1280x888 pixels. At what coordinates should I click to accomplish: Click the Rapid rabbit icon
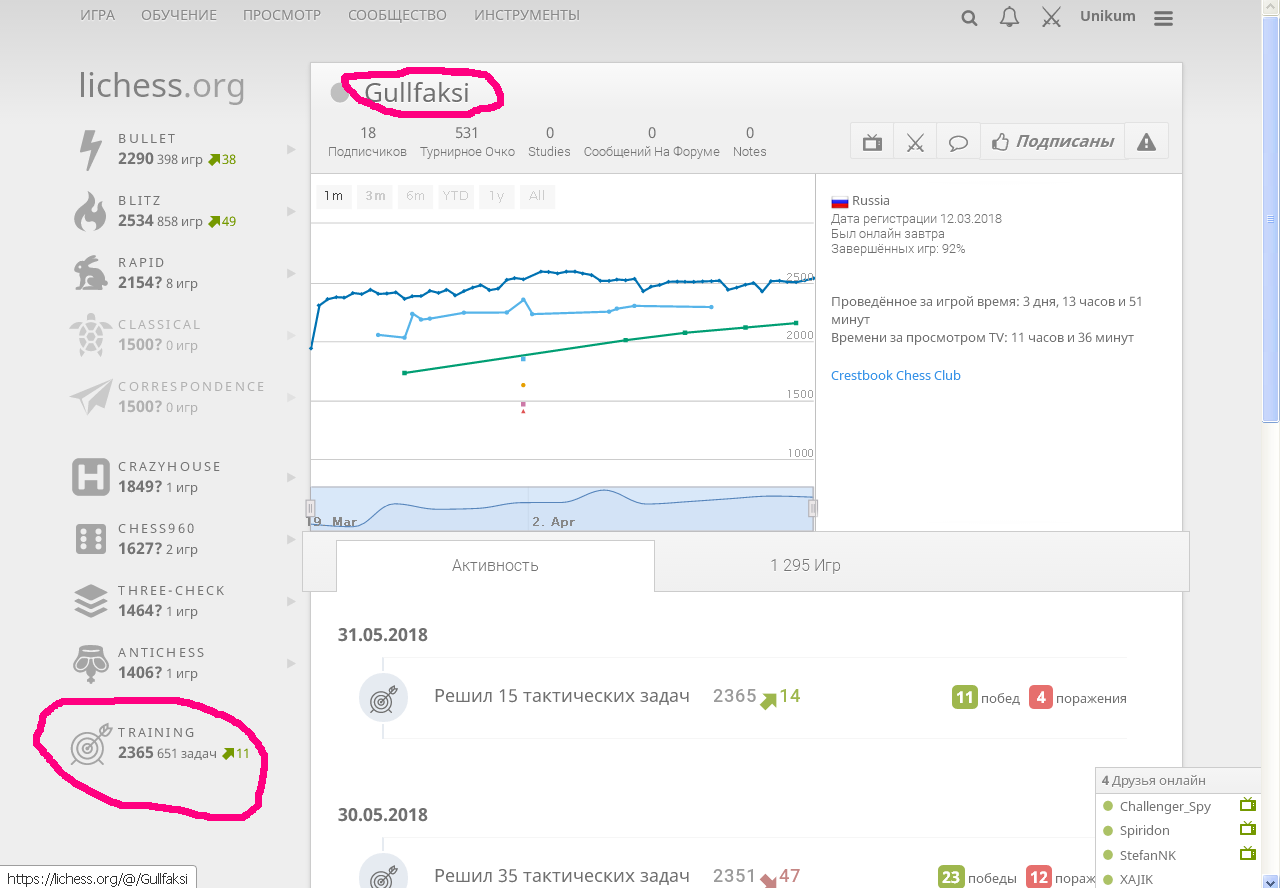90,273
